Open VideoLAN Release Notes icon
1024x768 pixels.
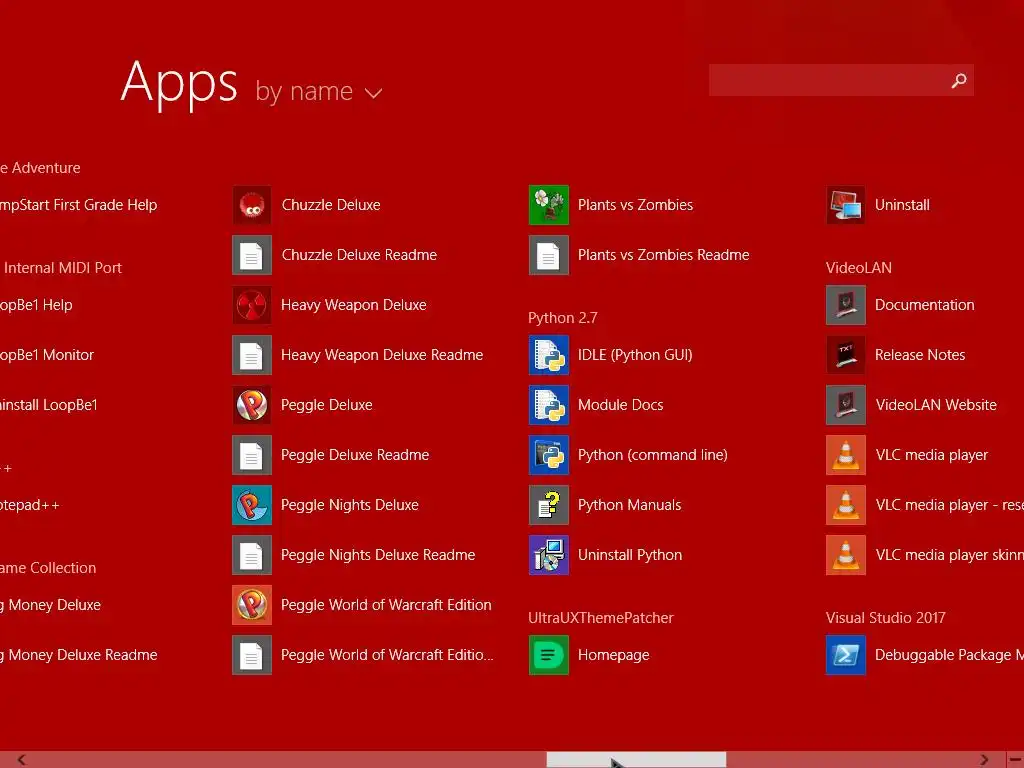pos(846,355)
